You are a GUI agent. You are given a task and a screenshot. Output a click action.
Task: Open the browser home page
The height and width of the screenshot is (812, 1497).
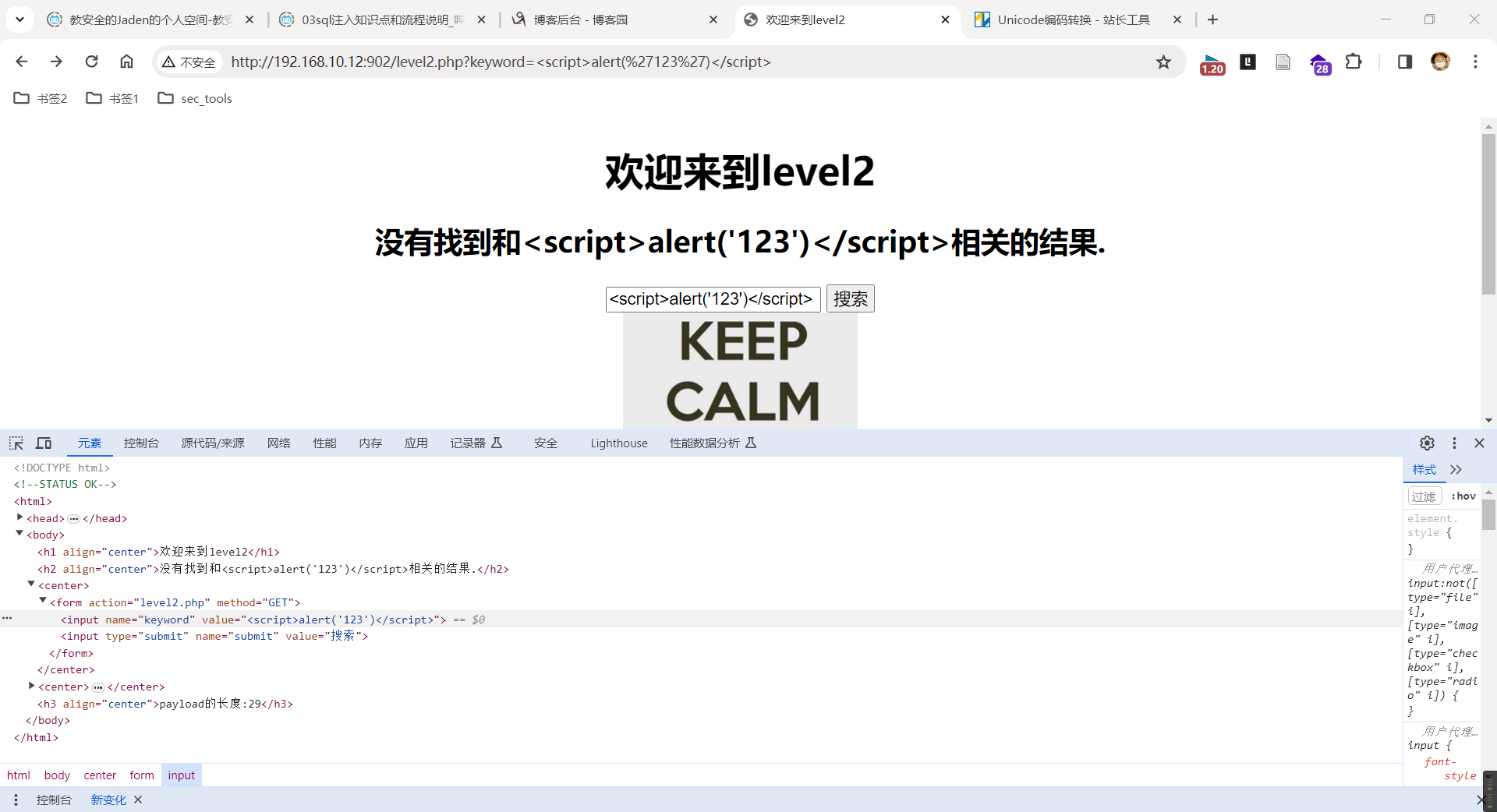(x=126, y=62)
